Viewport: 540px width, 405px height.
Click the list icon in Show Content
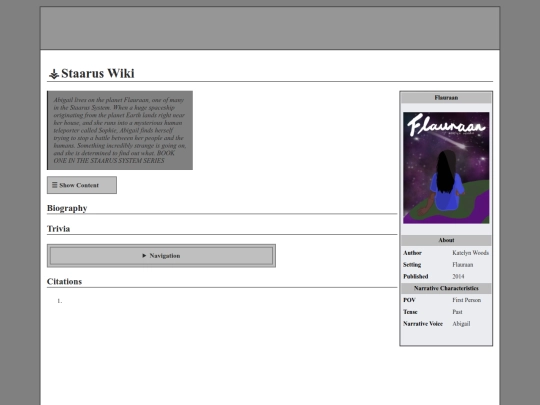[54, 185]
